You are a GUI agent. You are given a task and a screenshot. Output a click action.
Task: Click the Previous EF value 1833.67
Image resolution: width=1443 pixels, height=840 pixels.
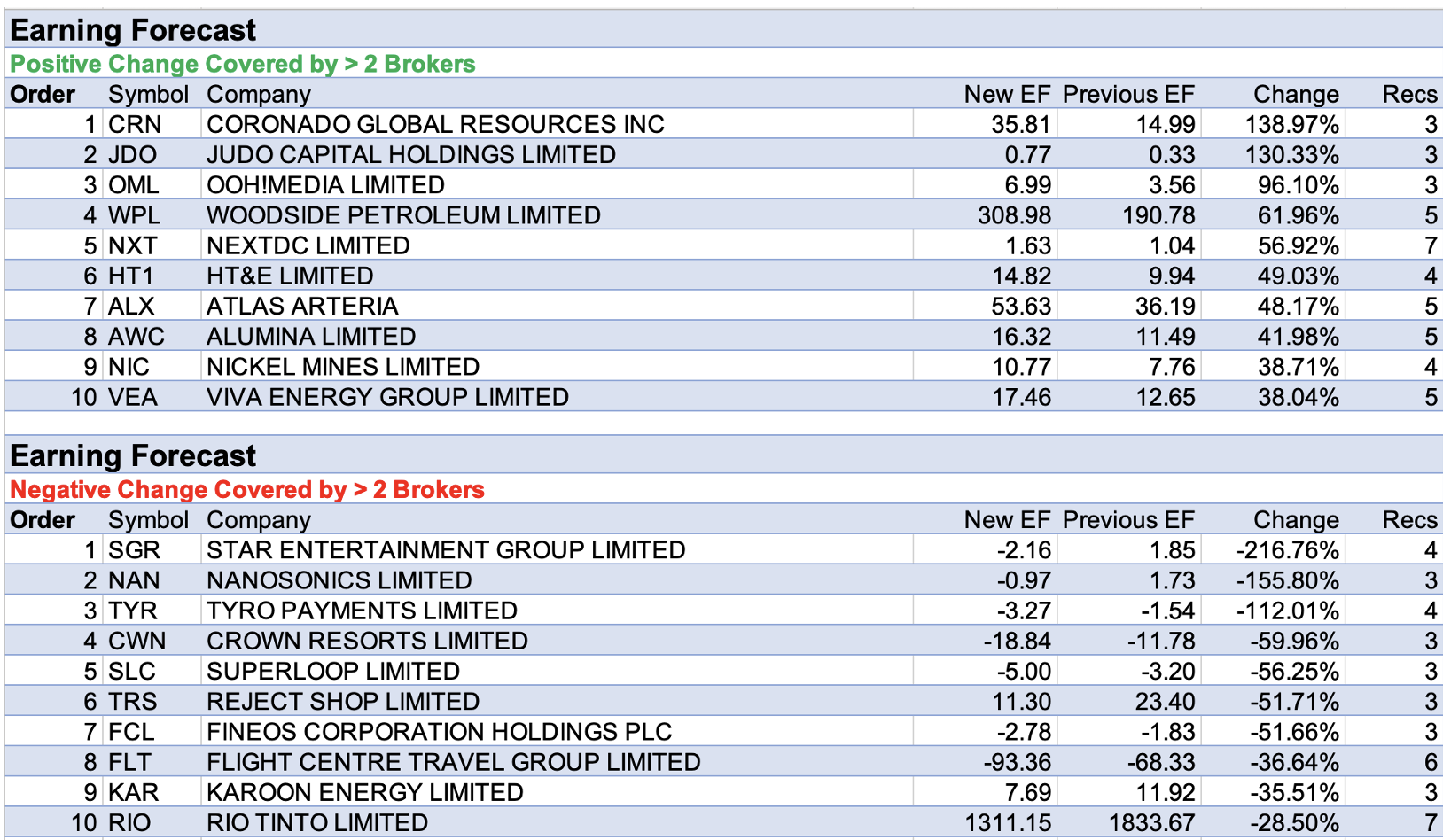click(1150, 822)
